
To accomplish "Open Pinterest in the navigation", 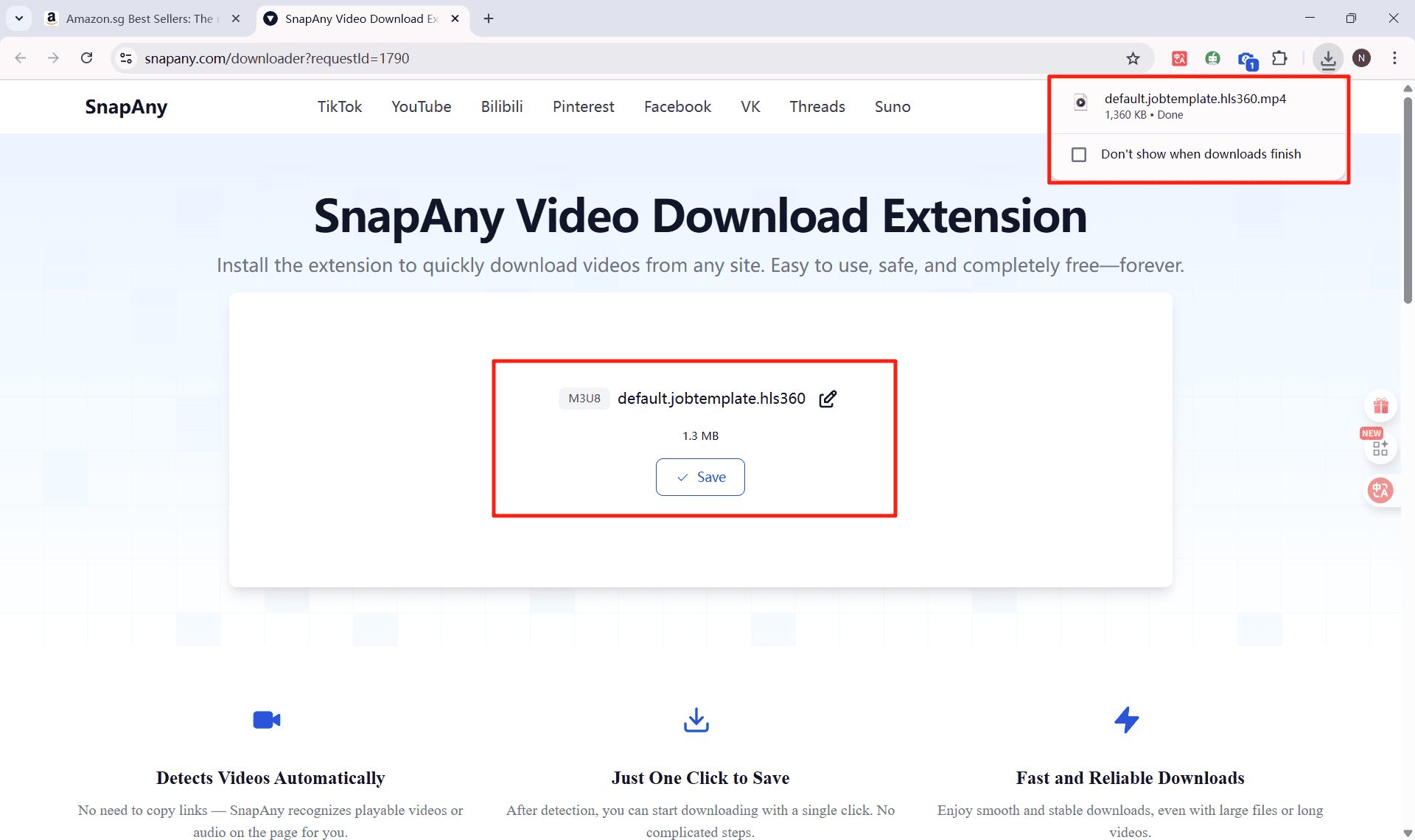I will click(584, 107).
